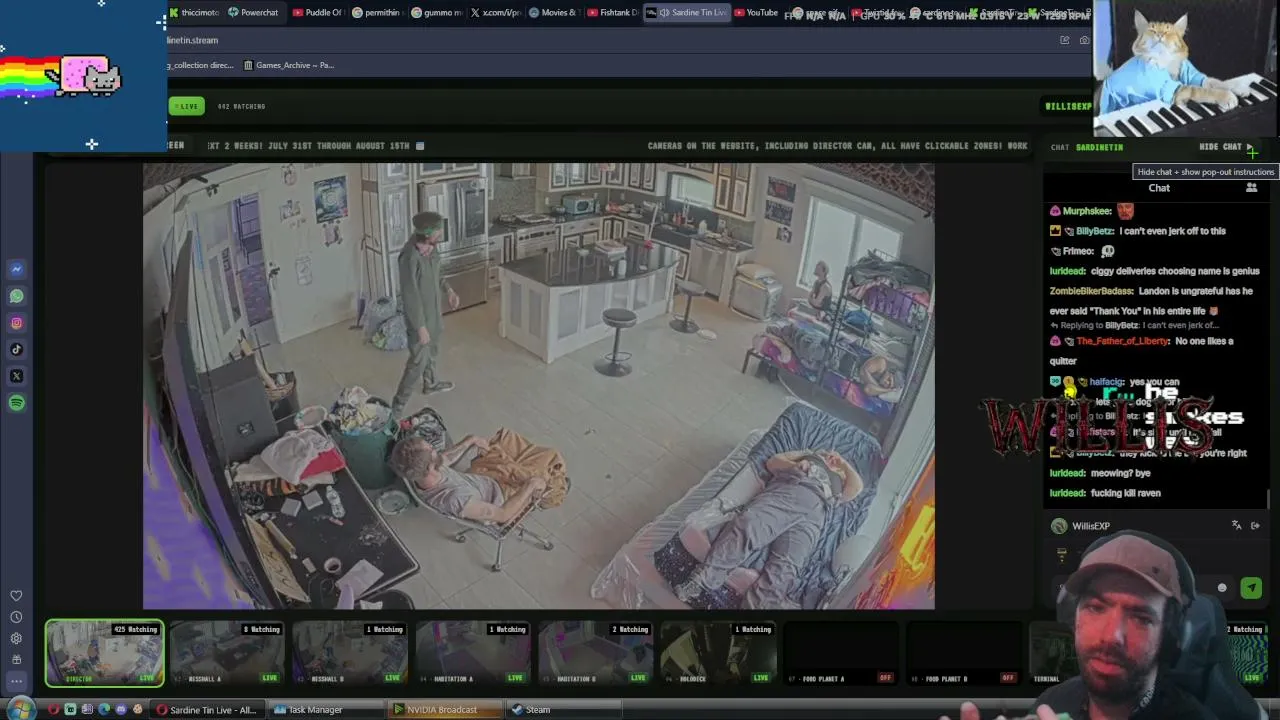Click the three-dots more icon in sidebar

click(x=16, y=681)
